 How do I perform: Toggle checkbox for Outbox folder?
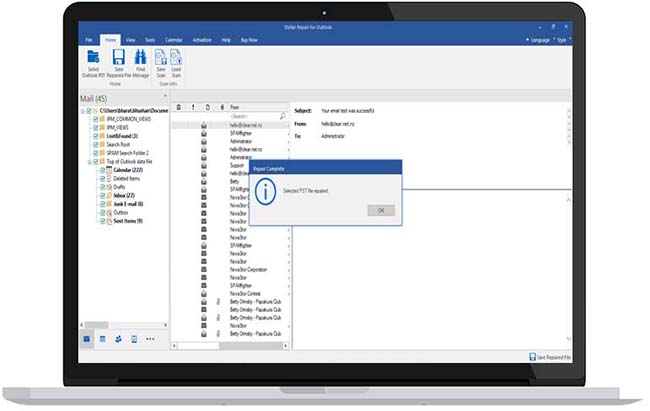(x=102, y=212)
